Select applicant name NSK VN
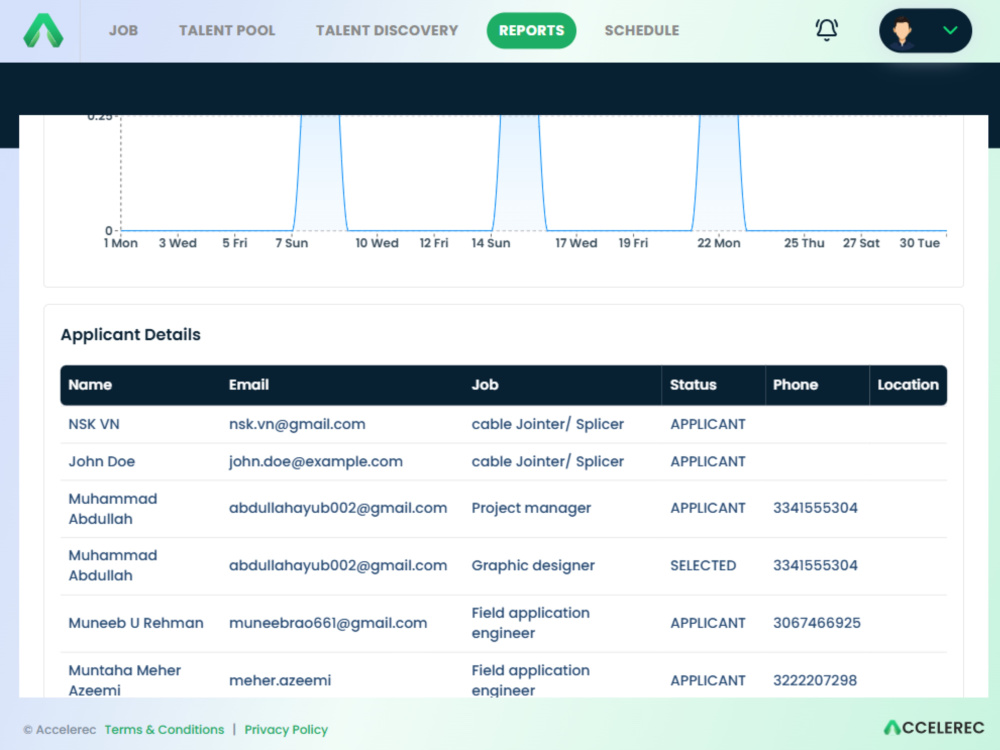The width and height of the screenshot is (1000, 750). click(94, 424)
